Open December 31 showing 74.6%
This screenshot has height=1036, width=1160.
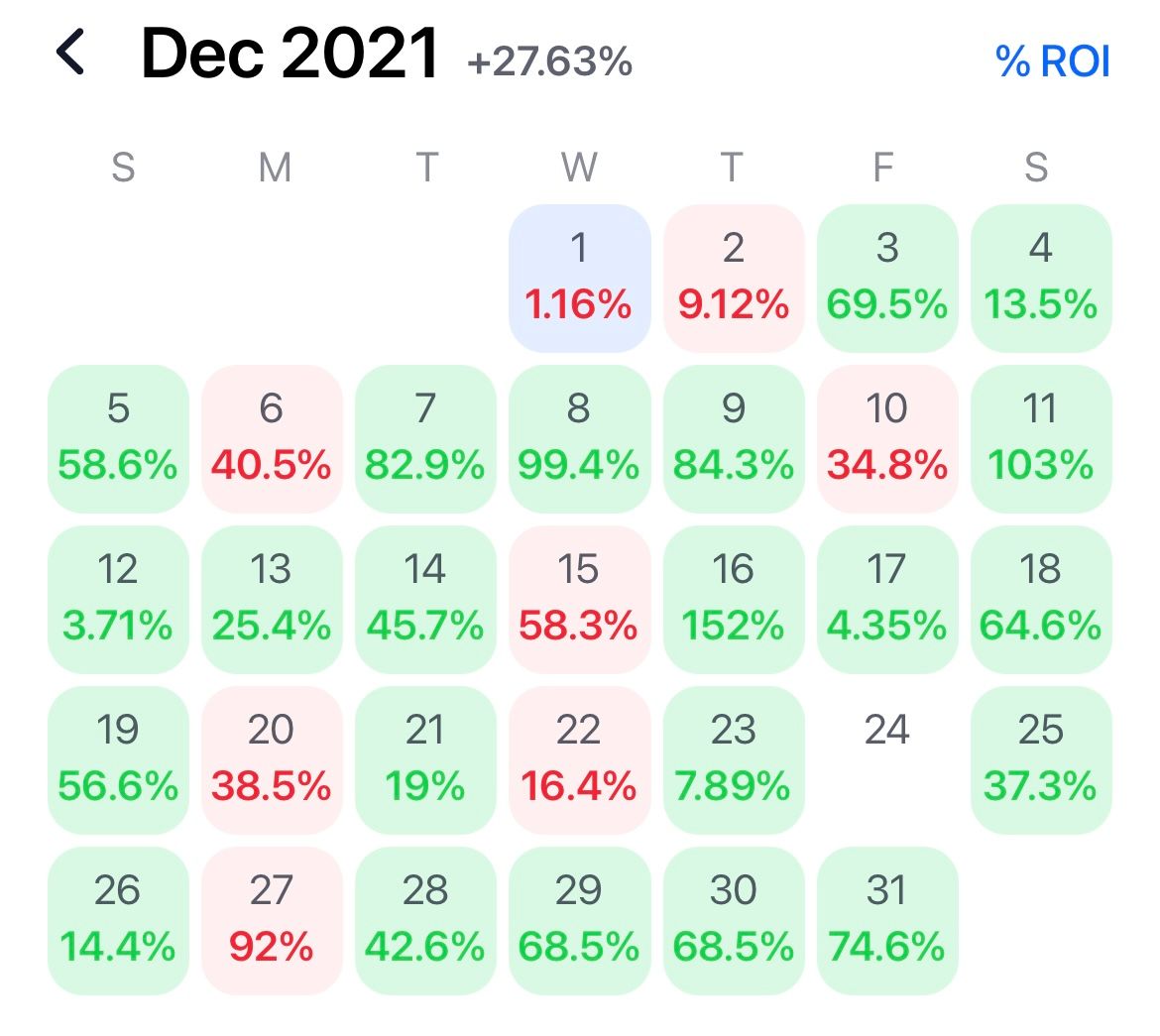pyautogui.click(x=887, y=921)
